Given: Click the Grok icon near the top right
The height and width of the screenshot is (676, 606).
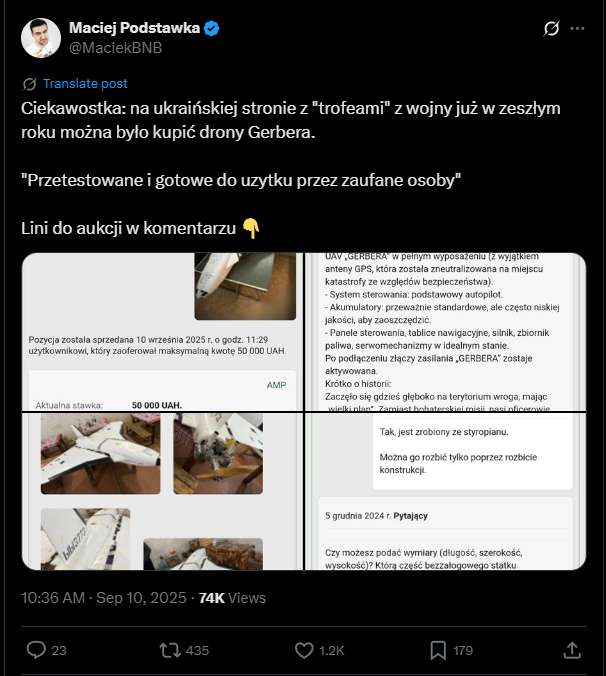Looking at the screenshot, I should [x=549, y=29].
